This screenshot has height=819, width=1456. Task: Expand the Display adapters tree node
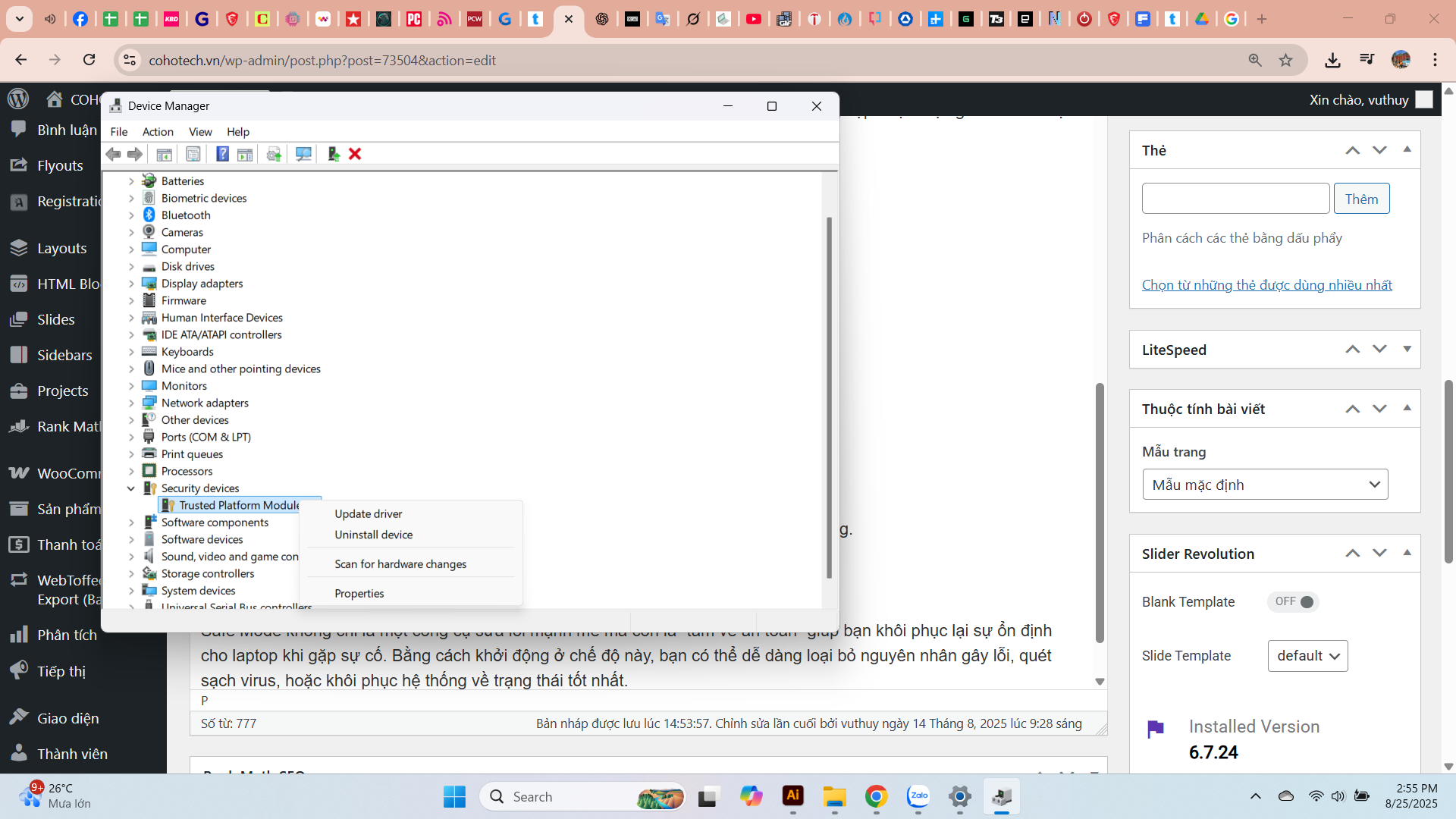pyautogui.click(x=130, y=283)
